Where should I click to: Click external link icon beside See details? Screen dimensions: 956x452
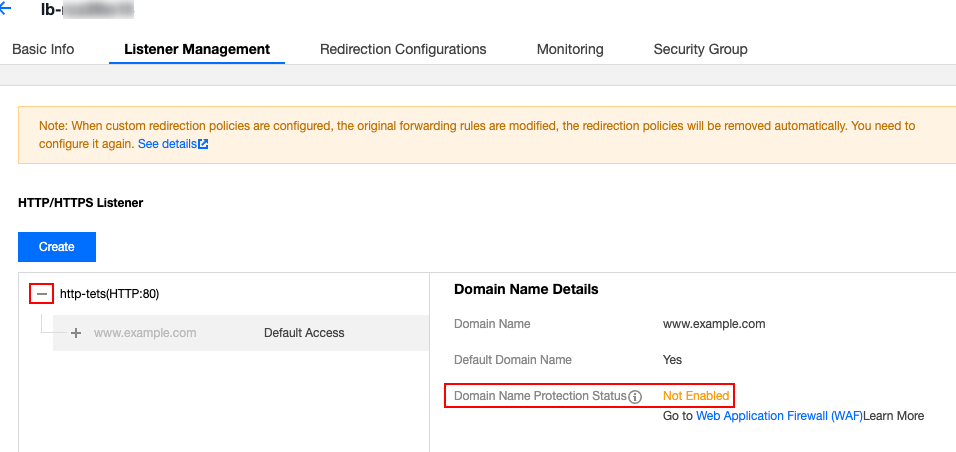(x=203, y=144)
